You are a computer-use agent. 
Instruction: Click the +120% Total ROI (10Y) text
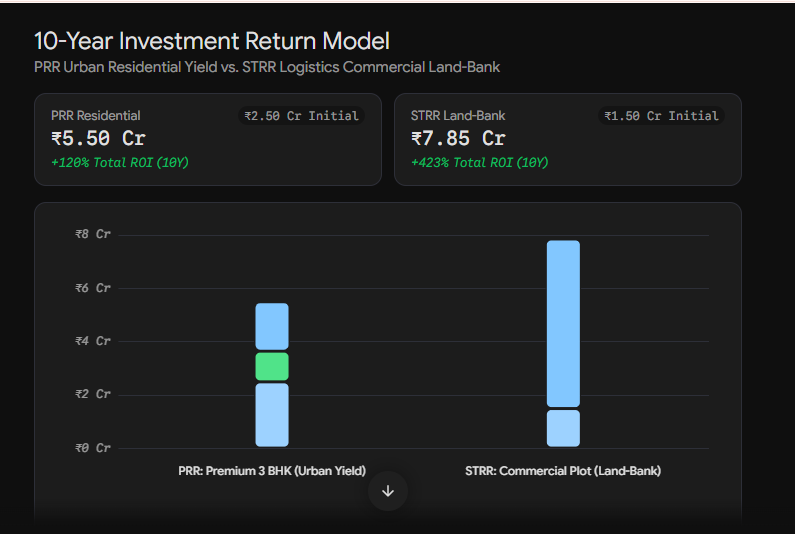120,162
